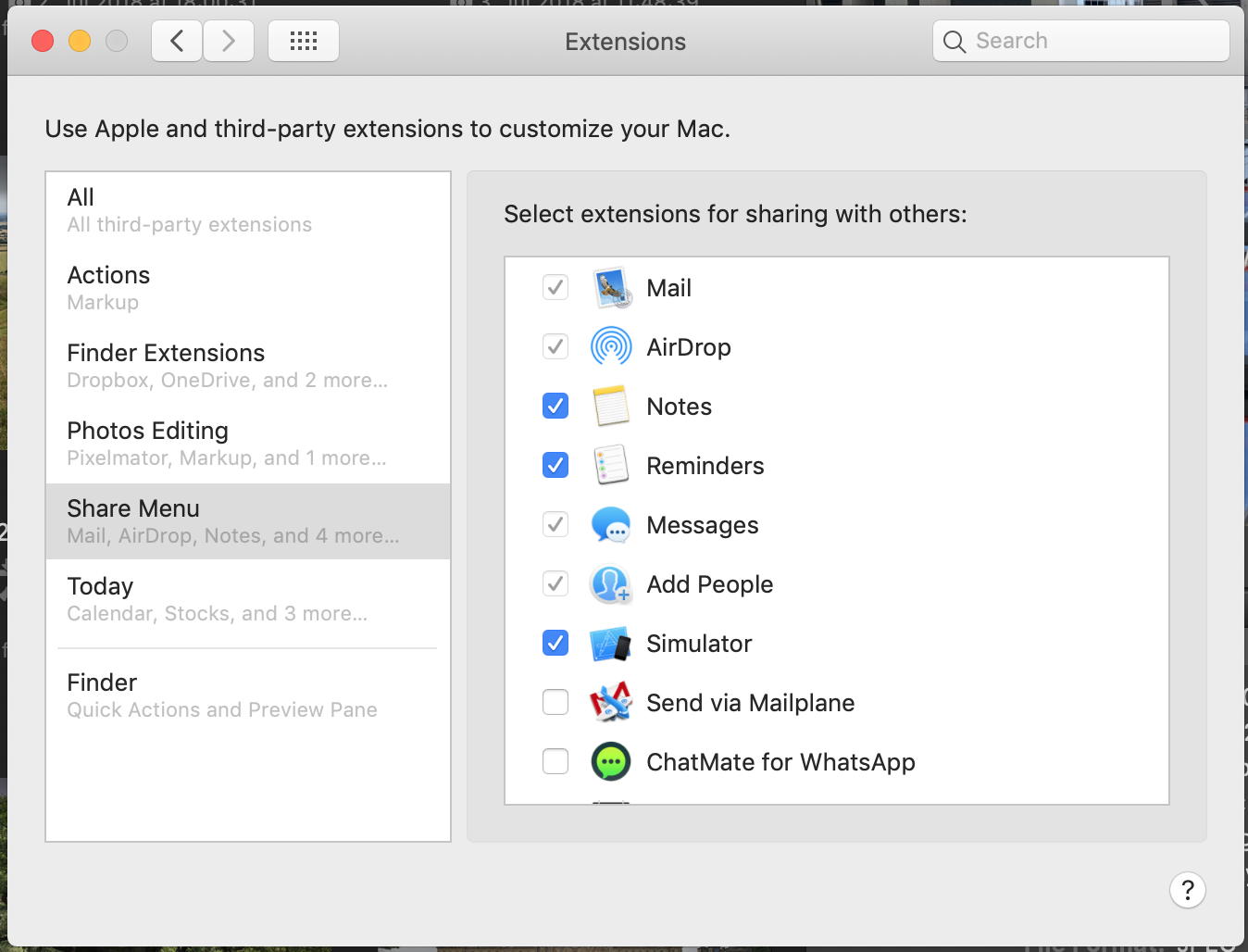Click the Simulator label text

point(700,644)
